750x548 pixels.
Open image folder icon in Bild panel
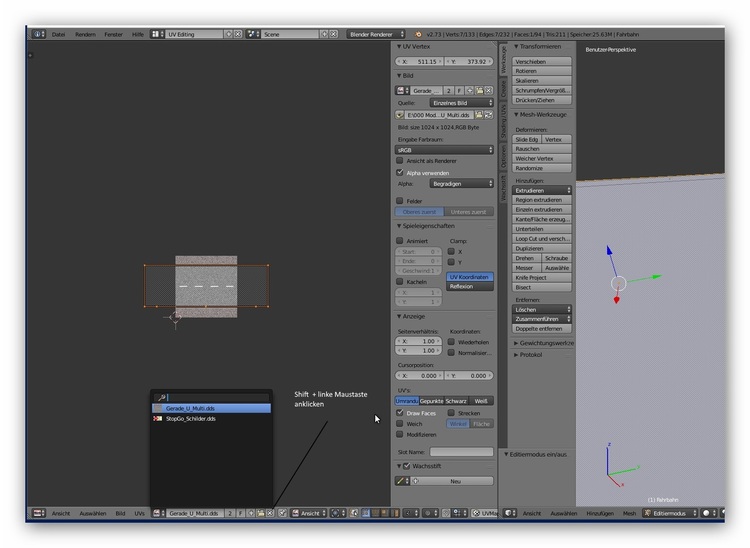(x=479, y=90)
